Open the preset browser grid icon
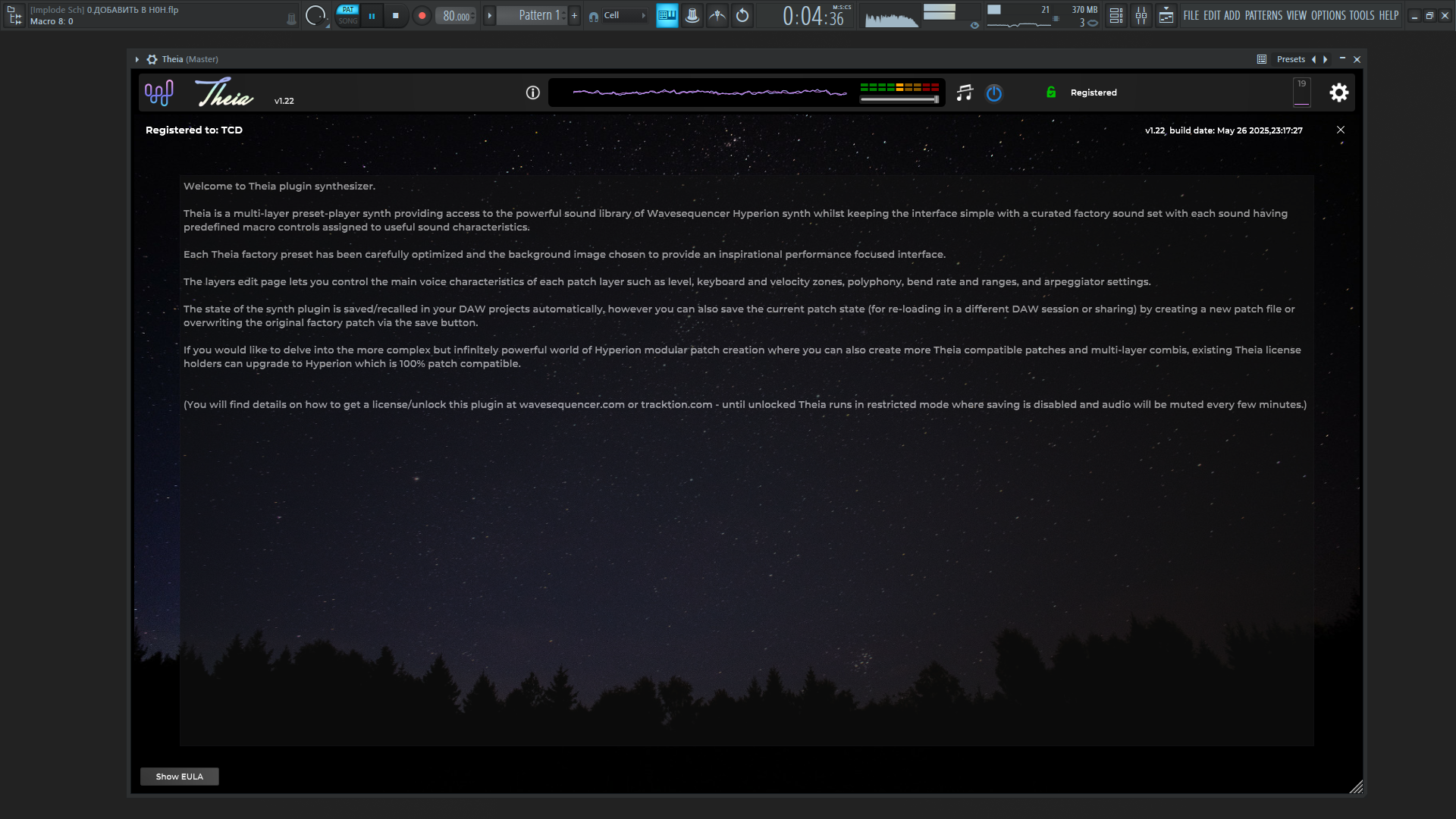1456x819 pixels. (x=1262, y=59)
